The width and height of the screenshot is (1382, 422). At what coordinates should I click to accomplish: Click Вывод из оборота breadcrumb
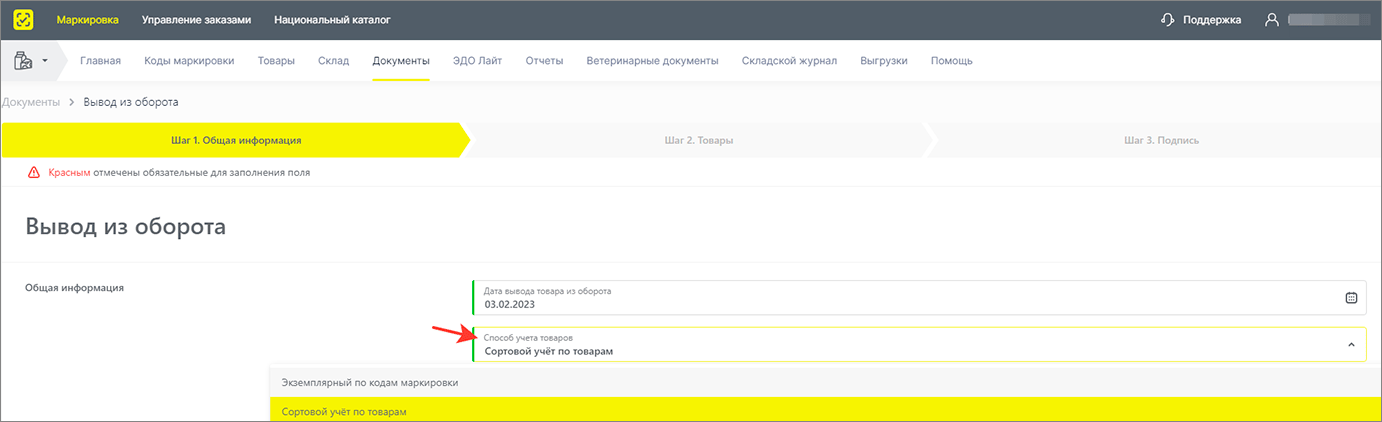(131, 102)
